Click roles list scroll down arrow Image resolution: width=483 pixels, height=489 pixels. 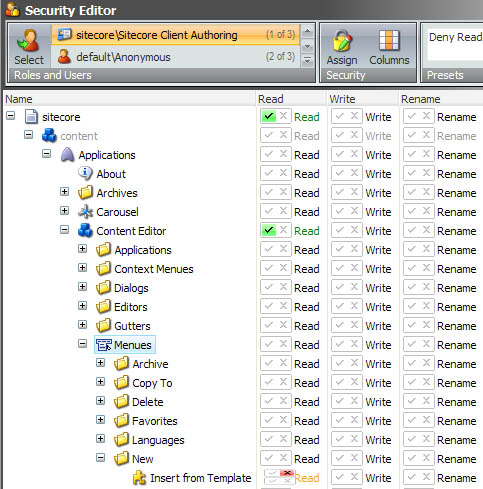coord(307,46)
